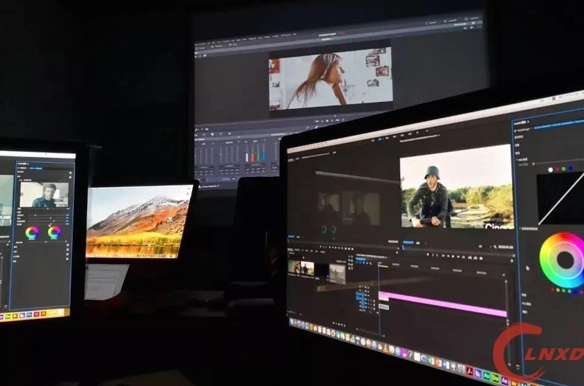Click the play control under projected viewer

(x=327, y=121)
